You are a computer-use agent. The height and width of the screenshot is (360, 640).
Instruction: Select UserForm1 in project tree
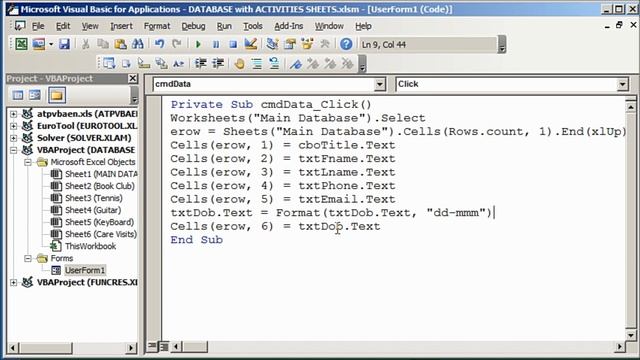pyautogui.click(x=85, y=270)
